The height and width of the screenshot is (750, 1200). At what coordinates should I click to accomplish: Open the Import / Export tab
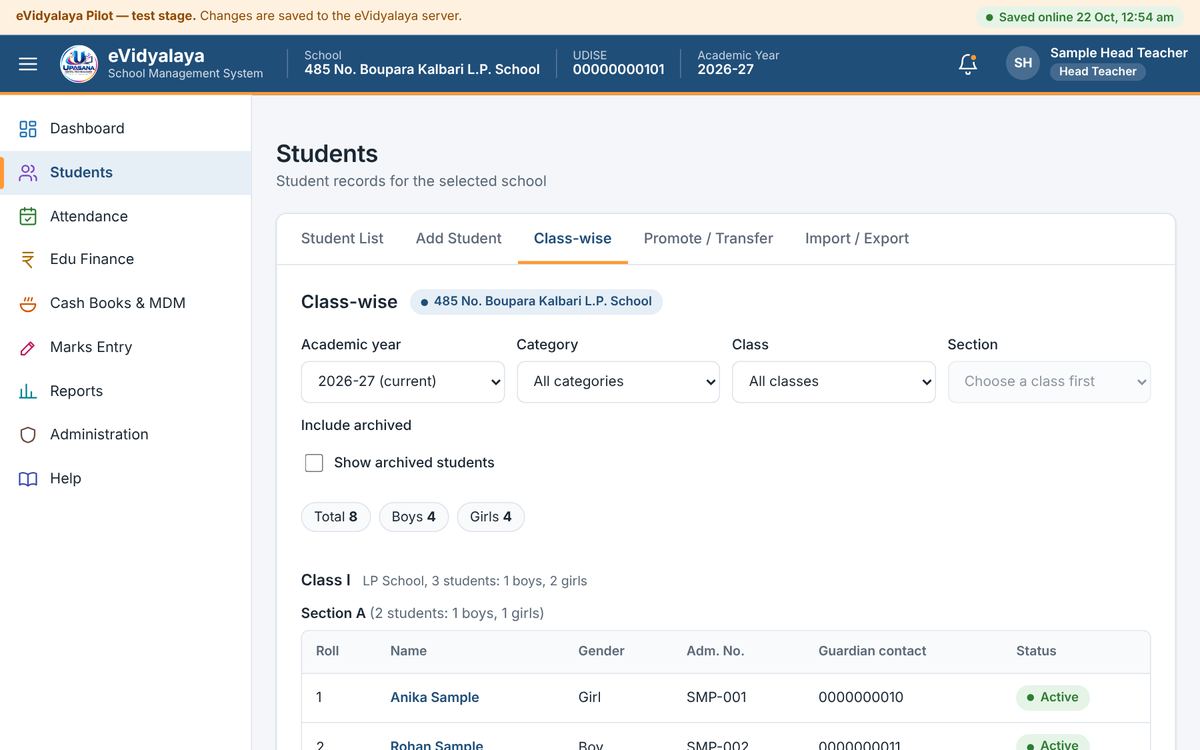pos(857,239)
